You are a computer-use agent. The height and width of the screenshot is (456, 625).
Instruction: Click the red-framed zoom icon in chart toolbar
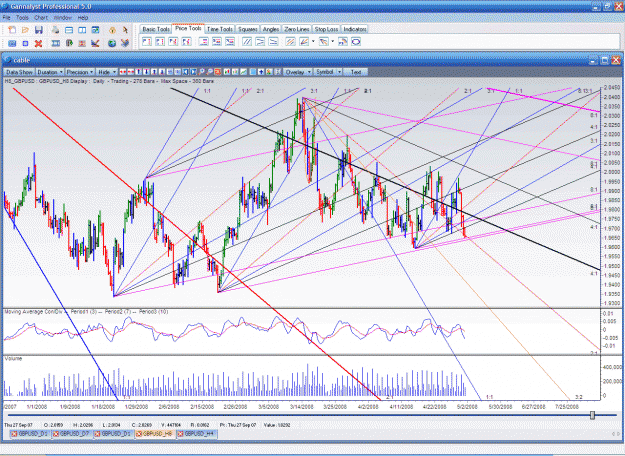[218, 72]
